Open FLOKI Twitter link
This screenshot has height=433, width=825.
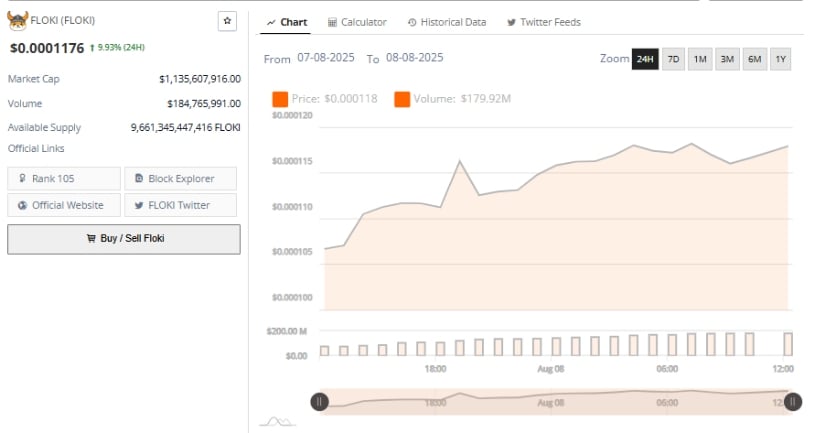pos(180,205)
